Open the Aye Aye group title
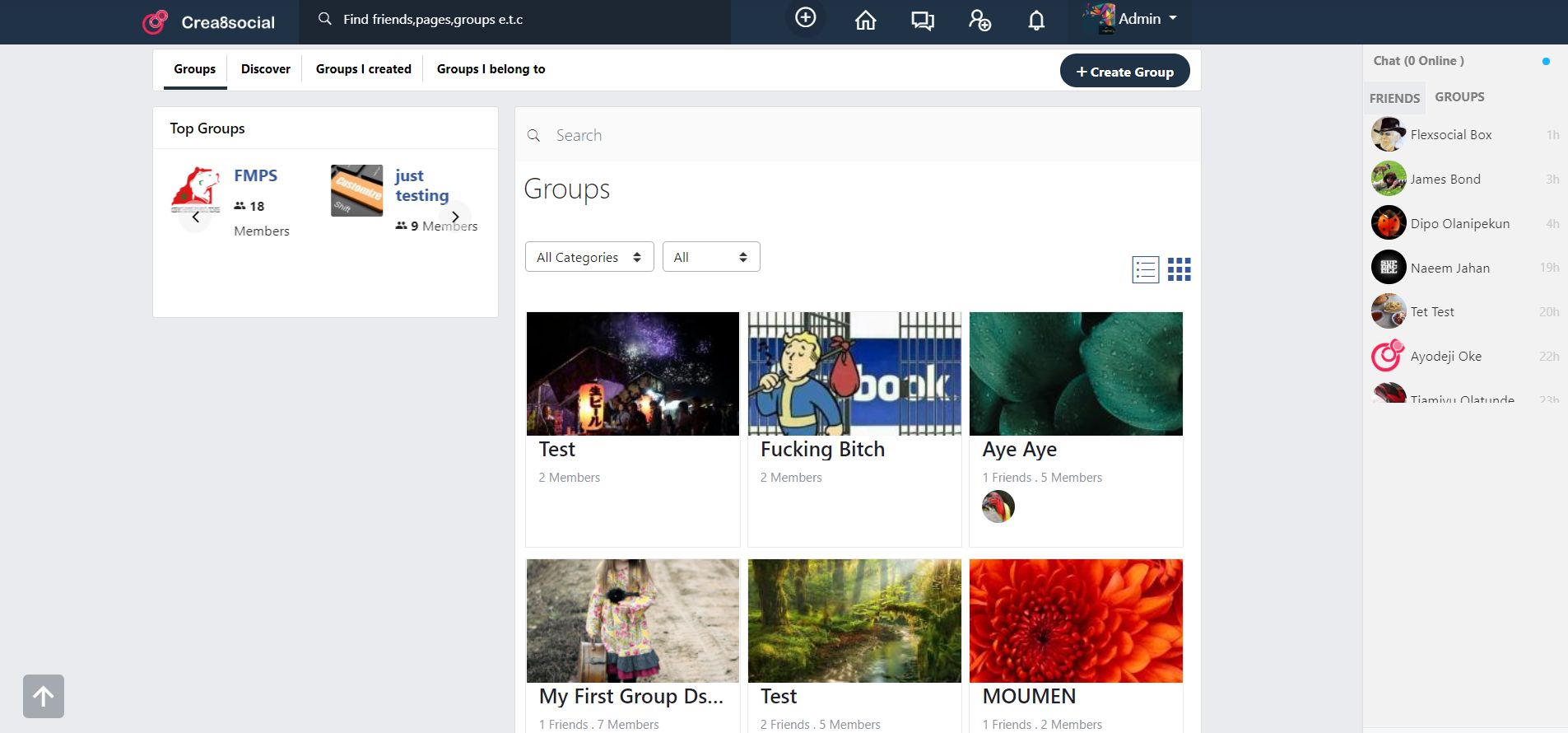 pyautogui.click(x=1020, y=450)
